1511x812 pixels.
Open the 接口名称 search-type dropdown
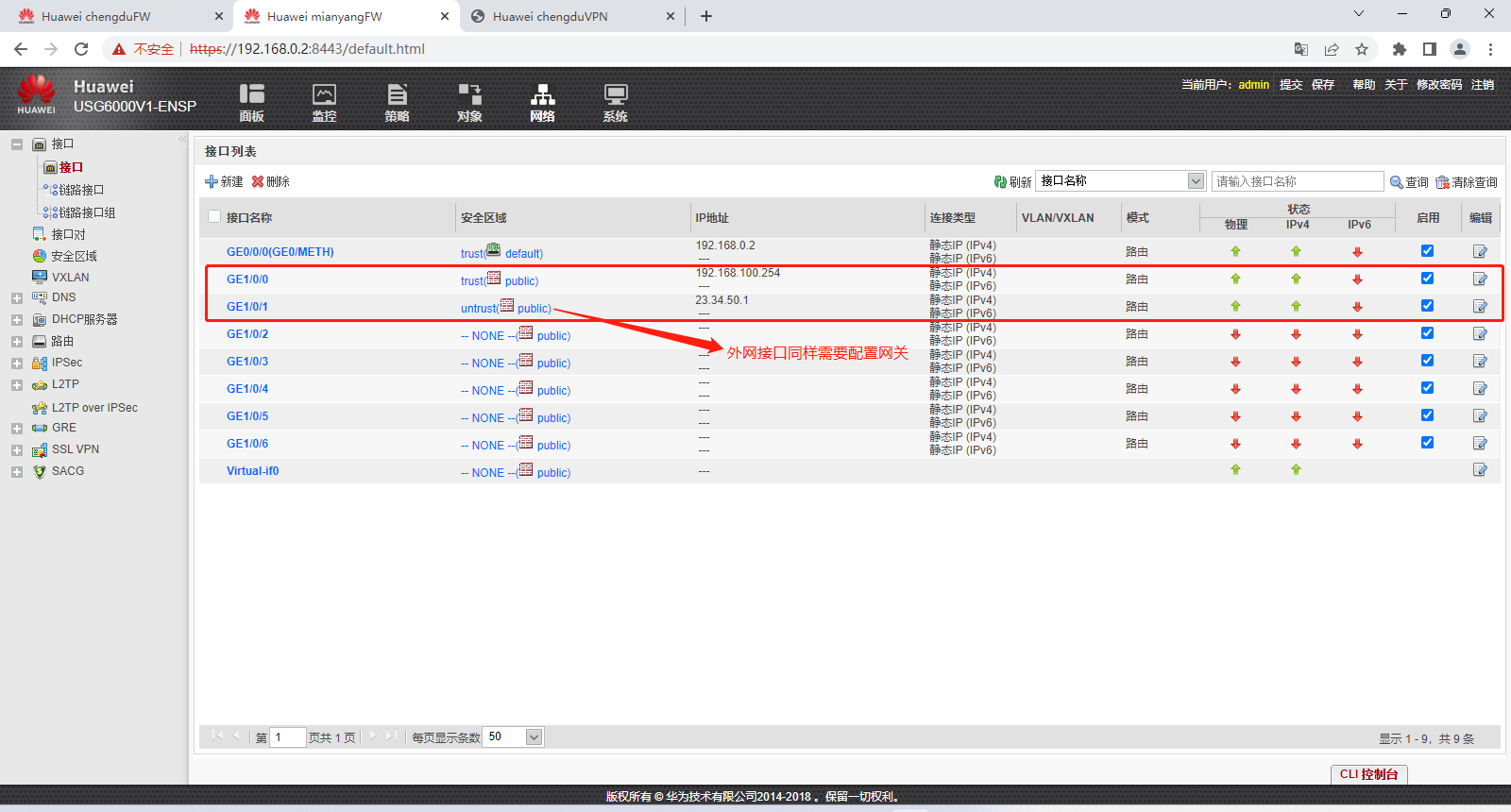(x=1120, y=181)
